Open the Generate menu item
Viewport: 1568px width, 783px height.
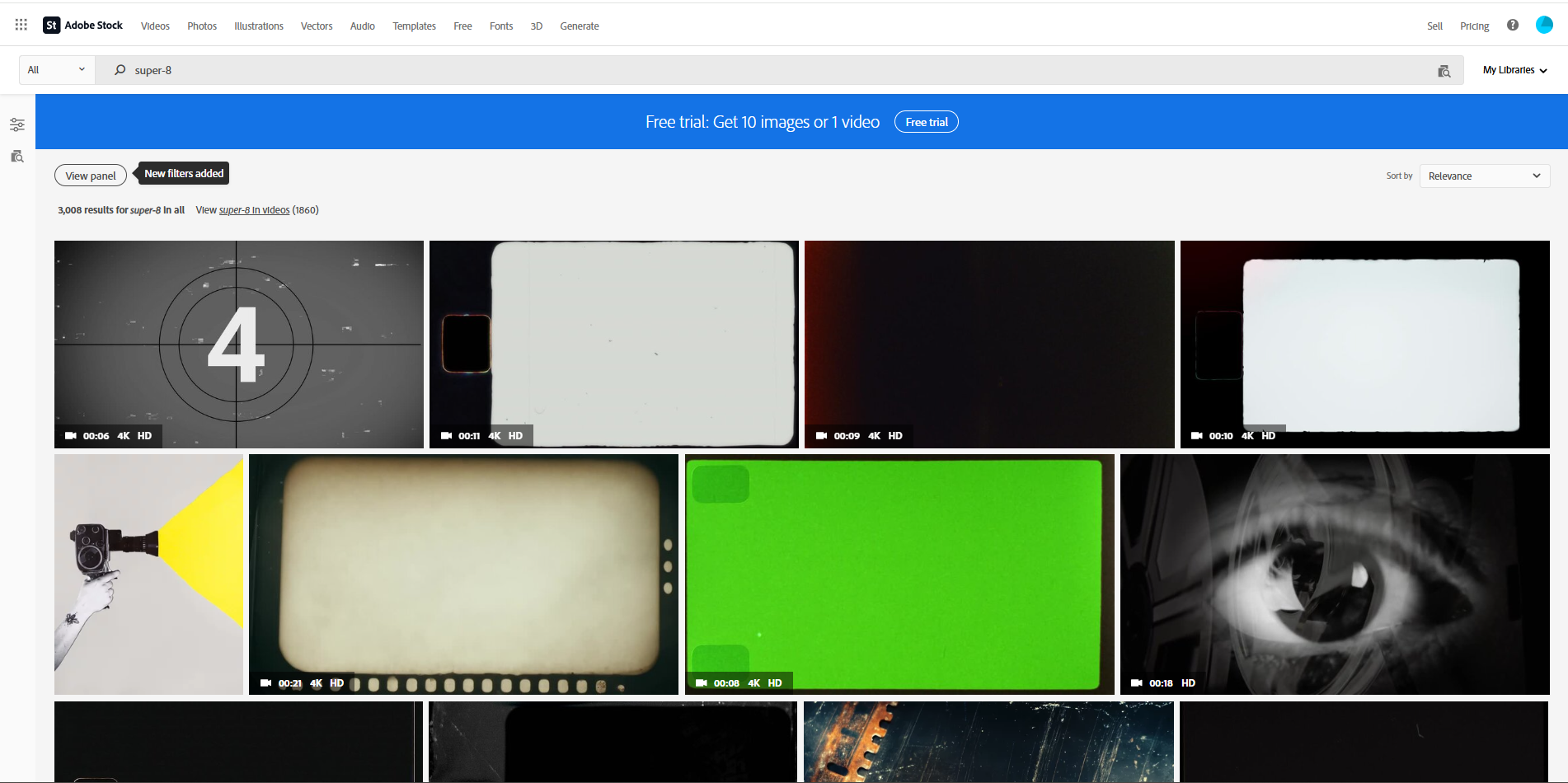point(579,26)
